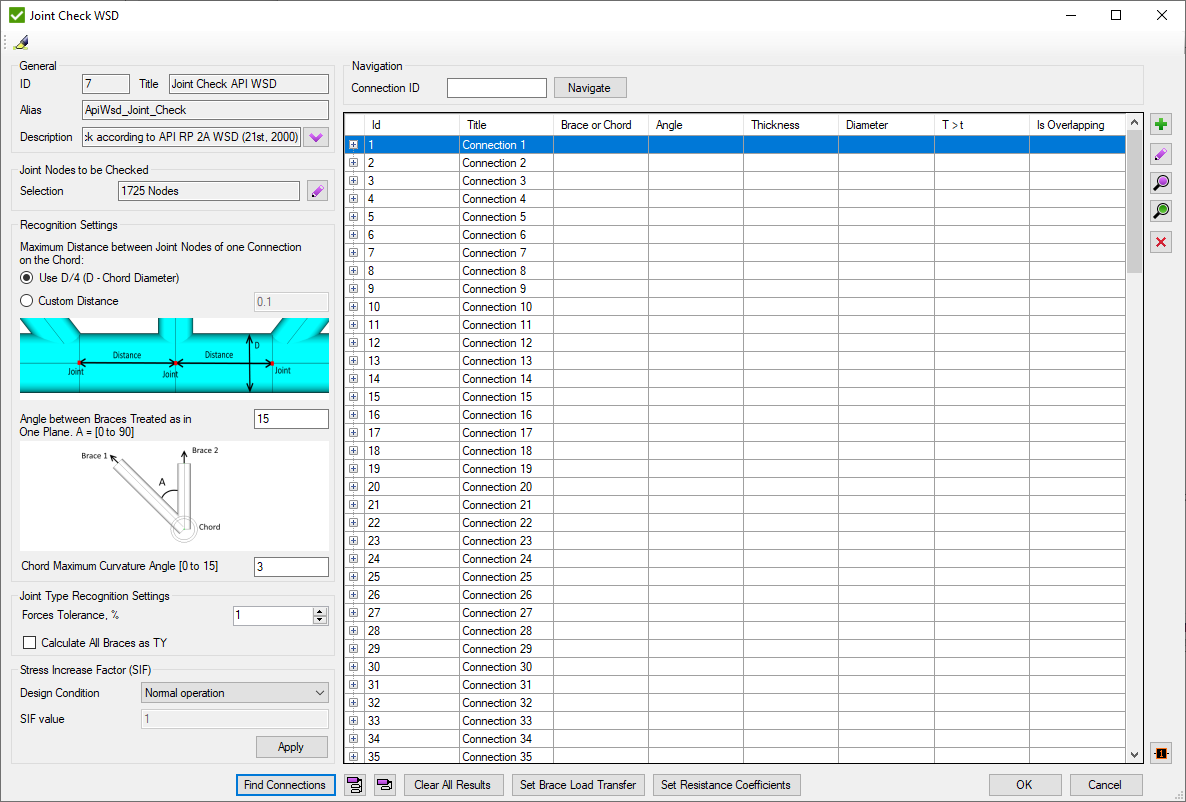The height and width of the screenshot is (802, 1186).
Task: Click the Find Connections button
Action: coord(285,785)
